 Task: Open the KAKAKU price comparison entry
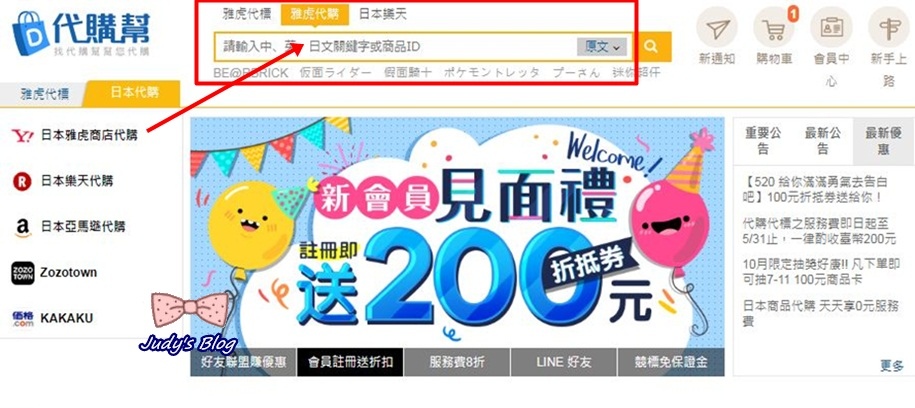click(52, 318)
